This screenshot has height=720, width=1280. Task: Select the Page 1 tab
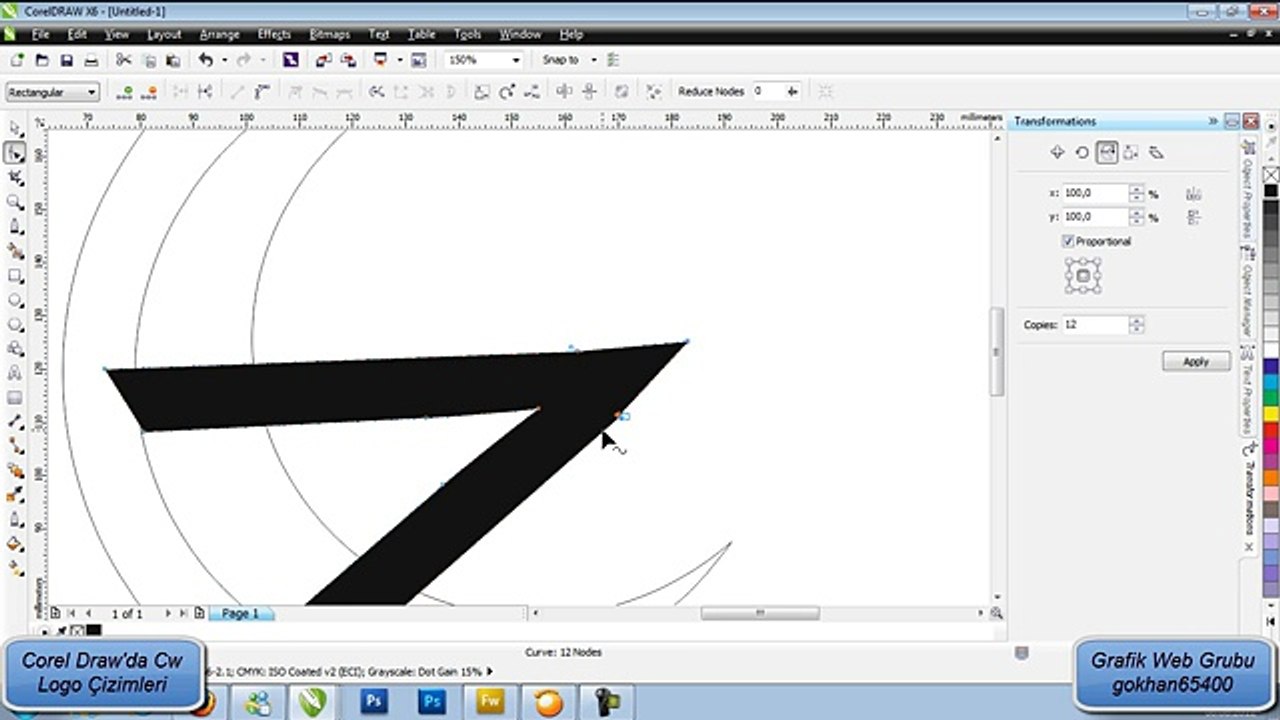pos(240,613)
